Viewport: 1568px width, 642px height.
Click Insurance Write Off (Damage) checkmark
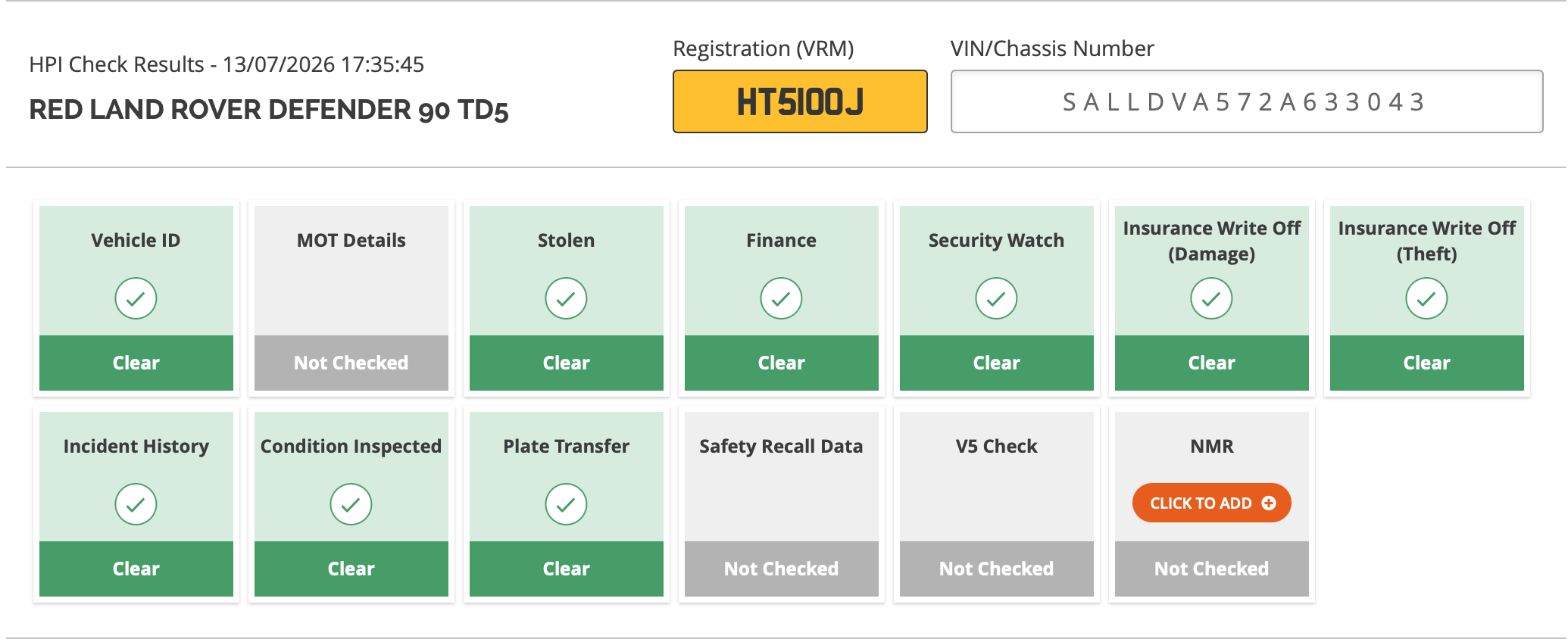point(1211,298)
